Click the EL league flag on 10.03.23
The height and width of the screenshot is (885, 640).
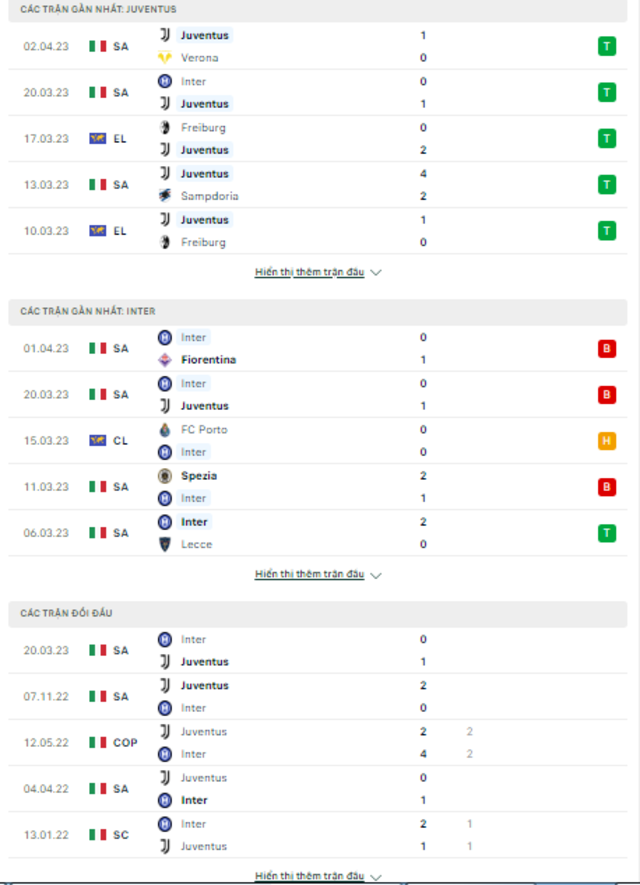(x=98, y=231)
